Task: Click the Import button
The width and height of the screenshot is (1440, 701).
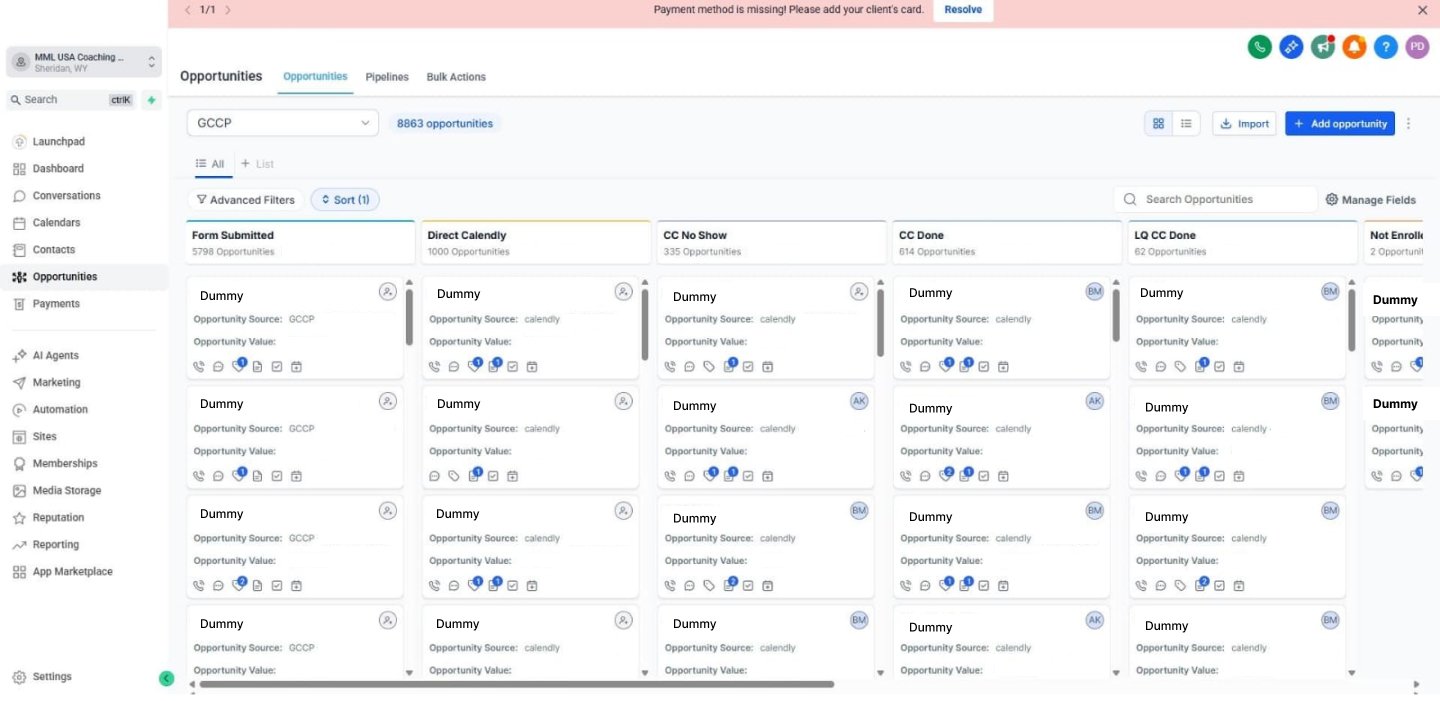Action: coord(1245,123)
